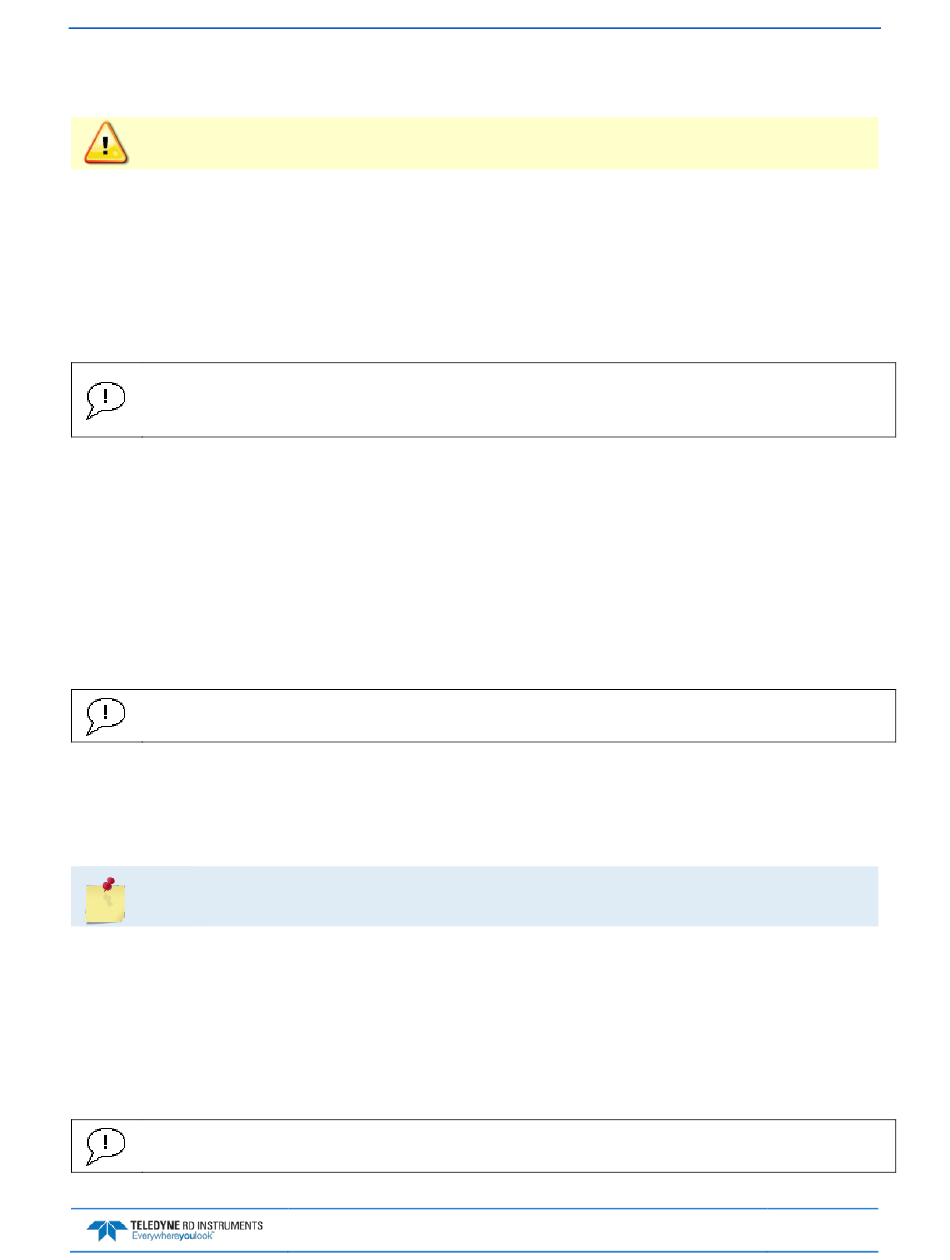
Task: Click the exclamation mark inside warning triangle
Action: click(106, 146)
